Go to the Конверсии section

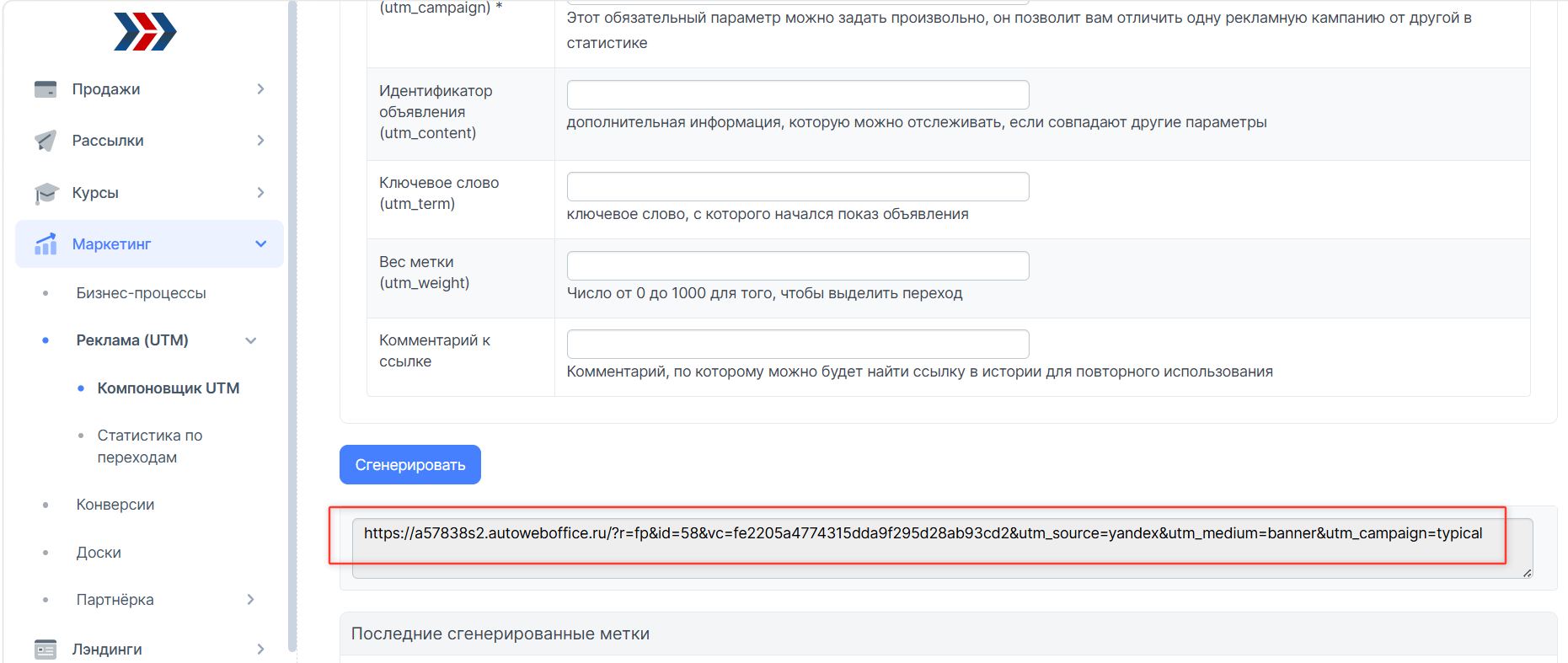click(x=115, y=505)
